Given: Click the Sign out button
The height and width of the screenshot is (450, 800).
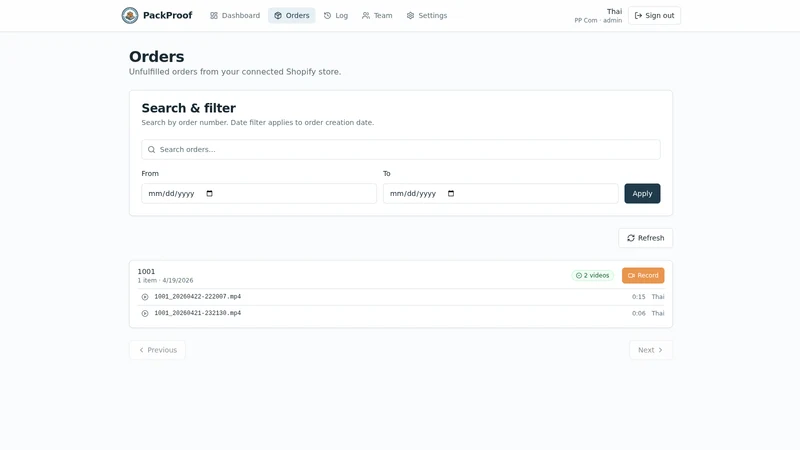Looking at the screenshot, I should (654, 15).
